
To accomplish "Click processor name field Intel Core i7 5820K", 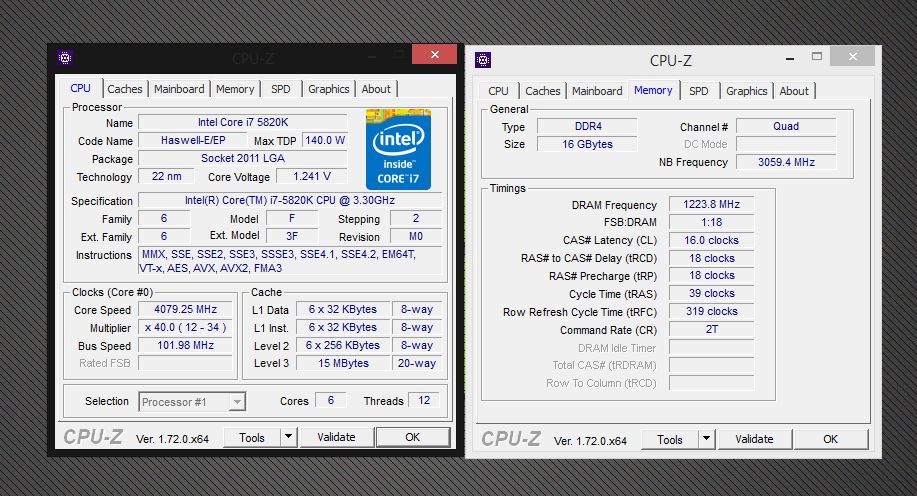I will click(x=243, y=122).
